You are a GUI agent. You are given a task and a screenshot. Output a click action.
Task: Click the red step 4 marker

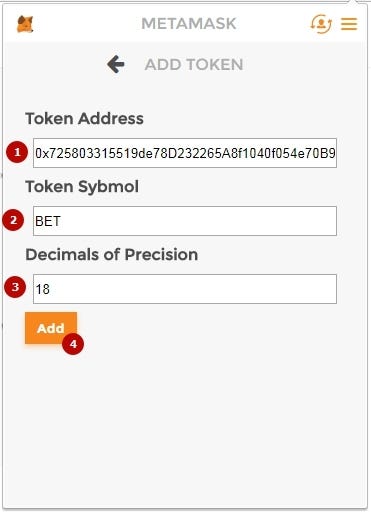click(73, 344)
